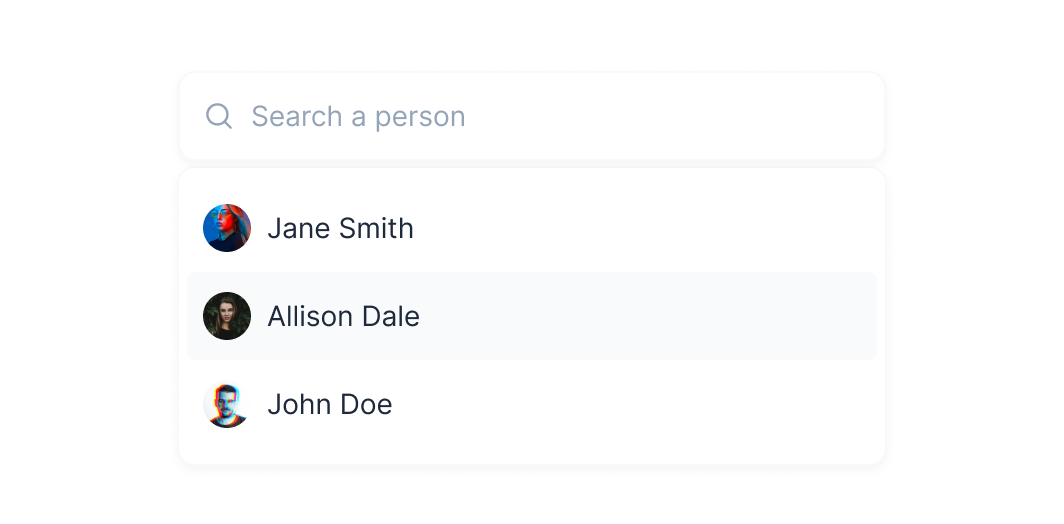Click the magnifying glass search icon

pyautogui.click(x=219, y=116)
